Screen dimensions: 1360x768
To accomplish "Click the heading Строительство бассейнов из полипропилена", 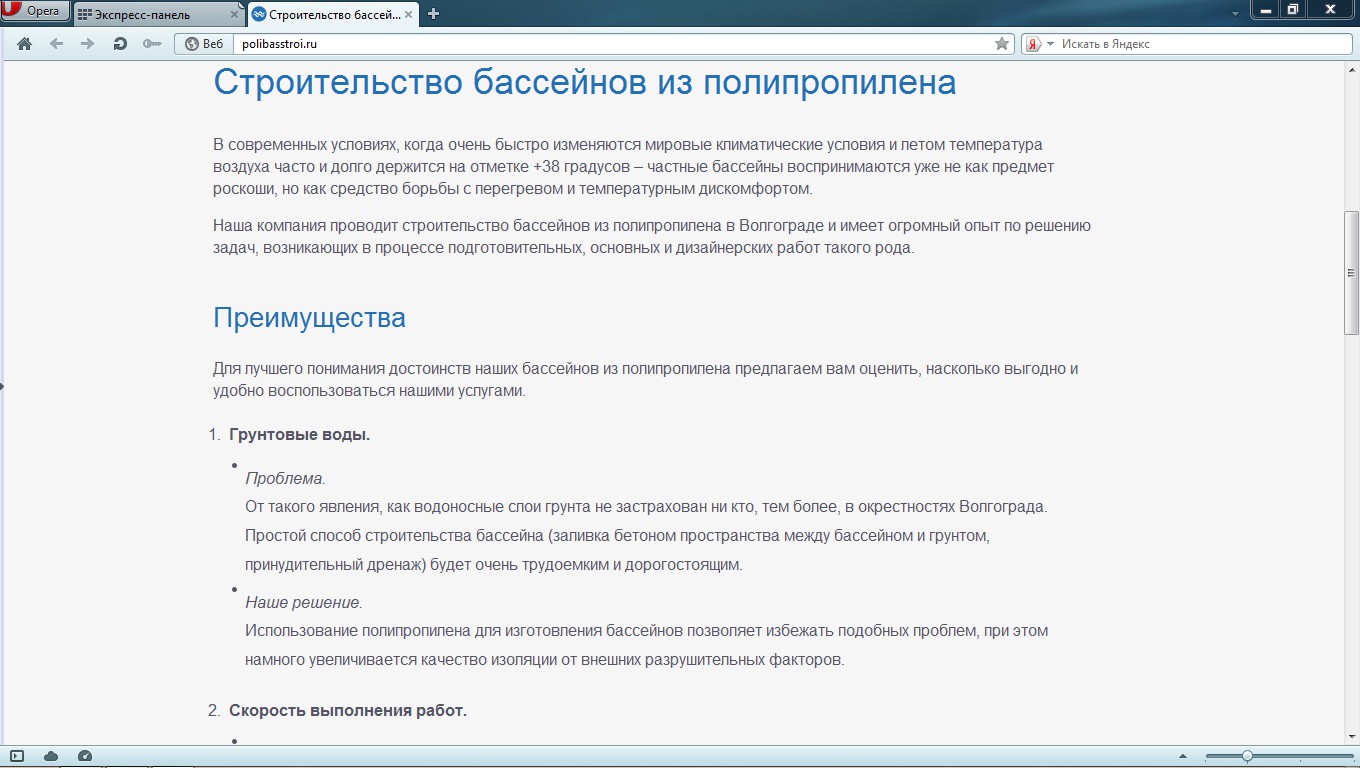I will click(x=585, y=82).
